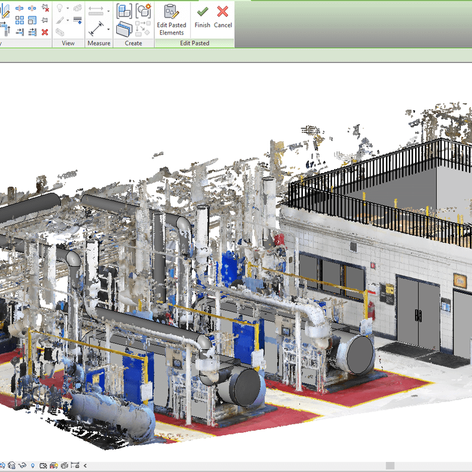This screenshot has width=472, height=472.
Task: Open the Aligned Dimension dropdown arrow
Action: (x=108, y=29)
